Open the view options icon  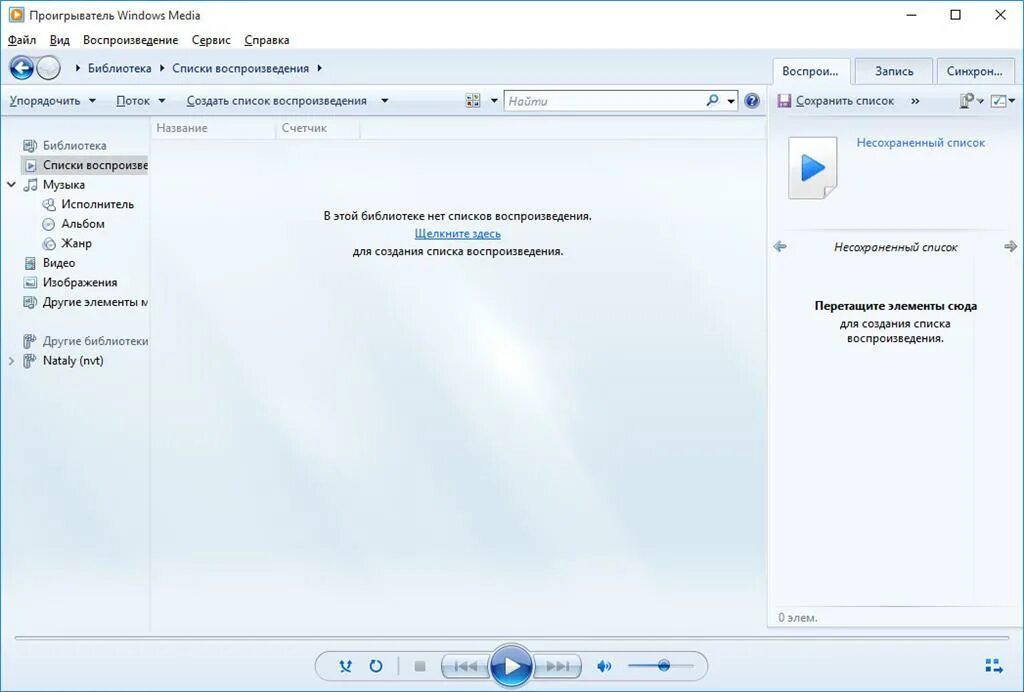473,101
